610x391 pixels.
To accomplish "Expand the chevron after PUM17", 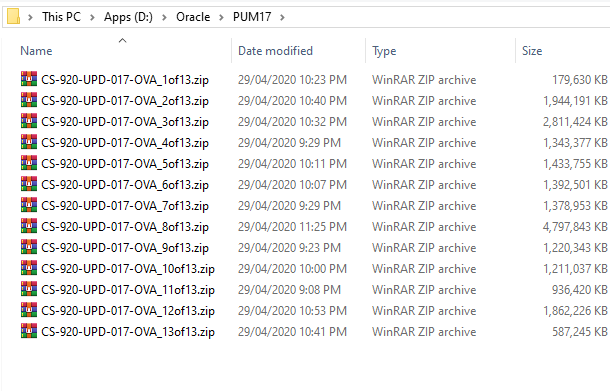I will [282, 17].
